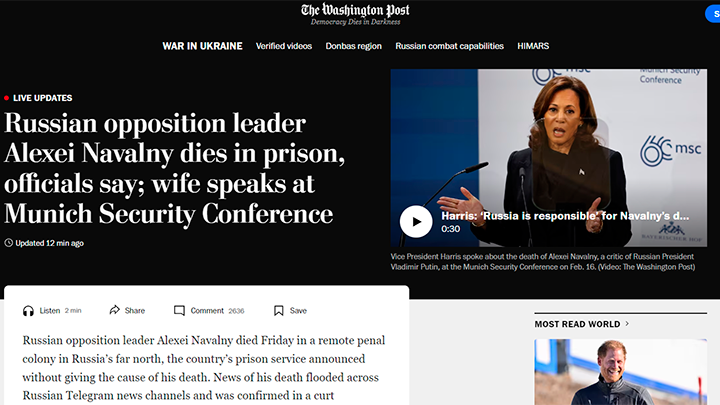Click the Save bookmark icon

point(278,311)
